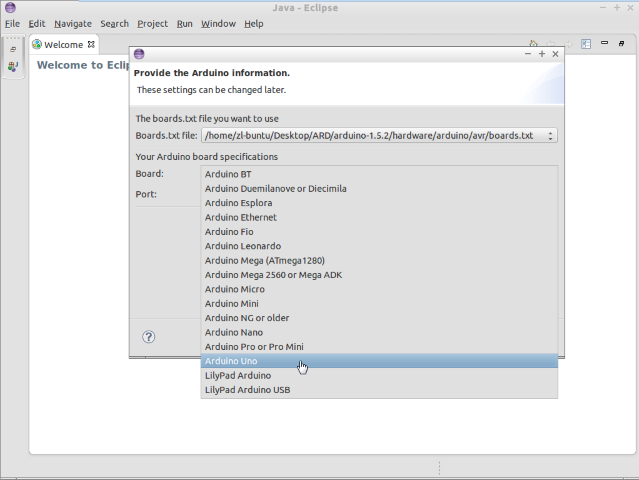Choose Arduino Mega 2560 or Mega ADK
The height and width of the screenshot is (480, 639).
(379, 275)
